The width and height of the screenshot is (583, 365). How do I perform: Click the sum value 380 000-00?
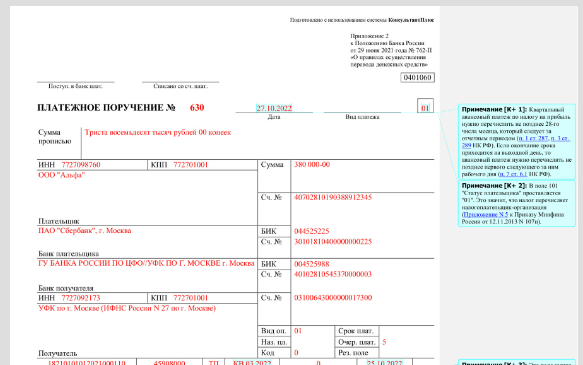(312, 165)
